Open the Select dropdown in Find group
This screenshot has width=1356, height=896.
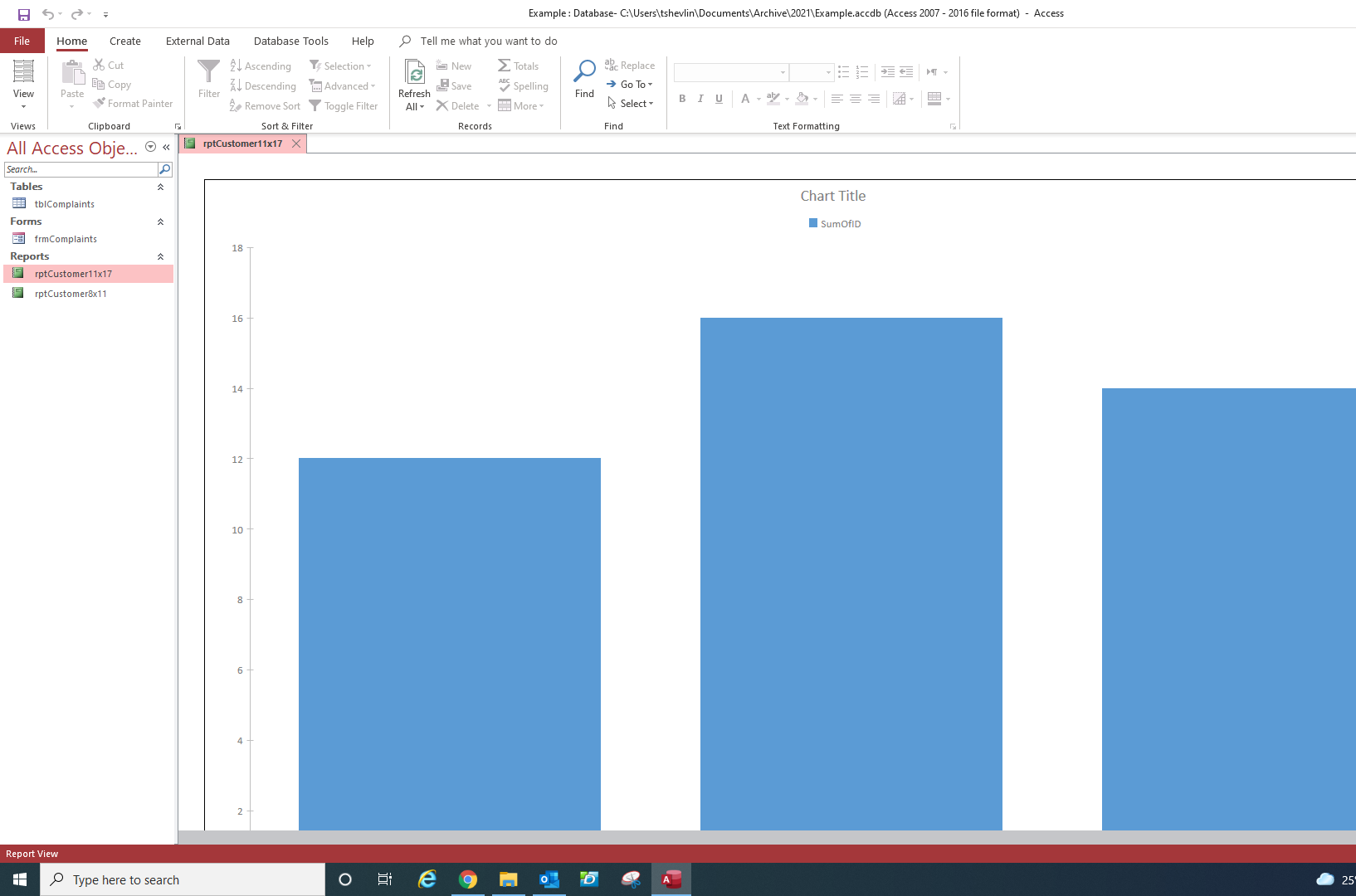(x=630, y=103)
